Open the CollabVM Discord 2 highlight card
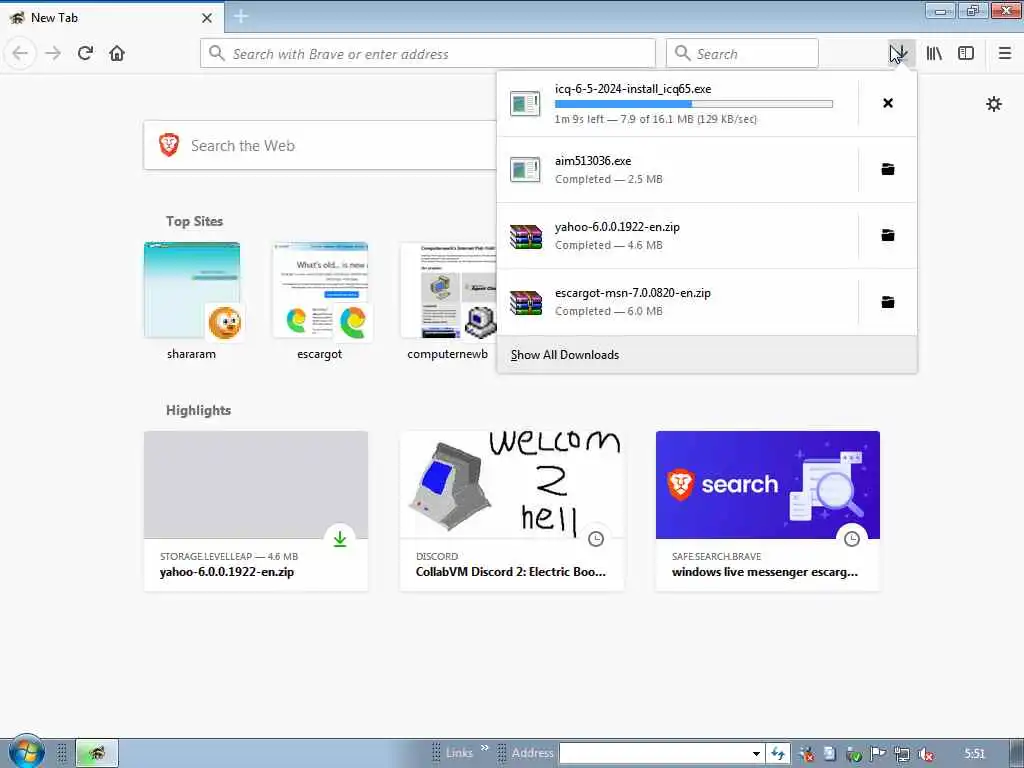This screenshot has width=1024, height=768. [x=512, y=511]
